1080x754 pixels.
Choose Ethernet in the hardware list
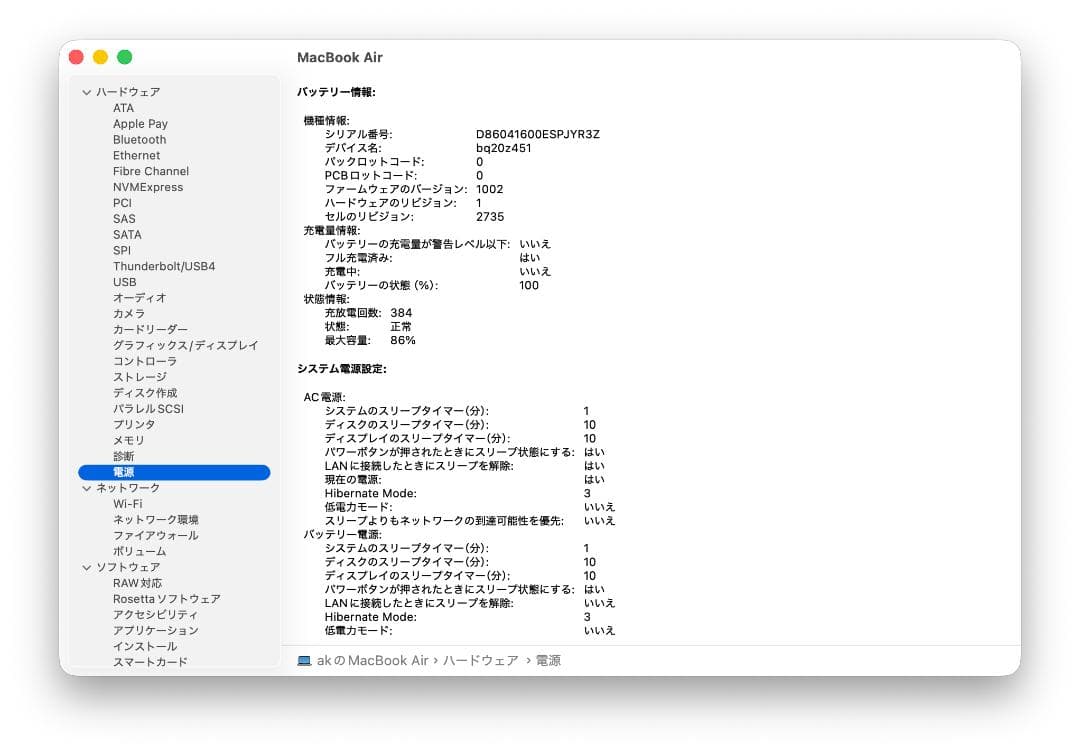[136, 155]
